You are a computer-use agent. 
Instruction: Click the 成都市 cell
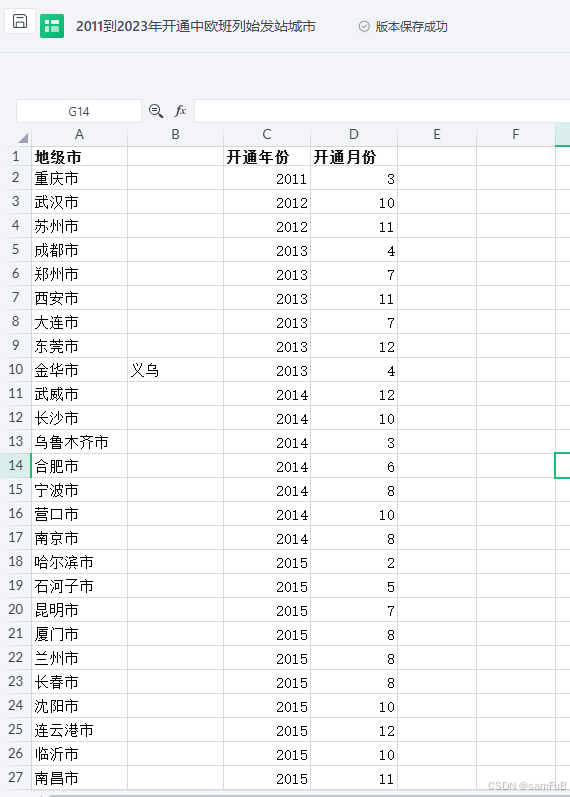79,250
